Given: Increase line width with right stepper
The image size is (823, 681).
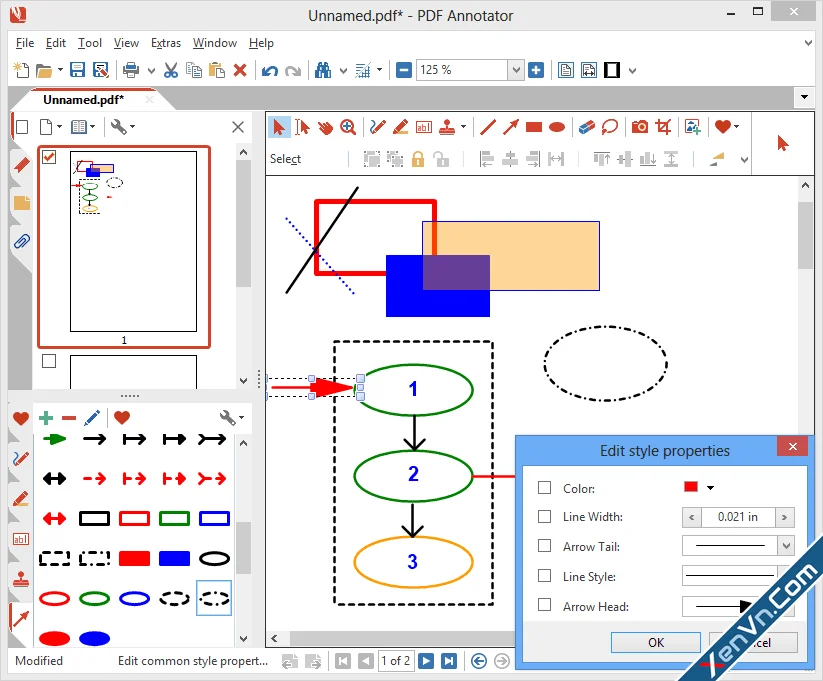Looking at the screenshot, I should pyautogui.click(x=784, y=517).
